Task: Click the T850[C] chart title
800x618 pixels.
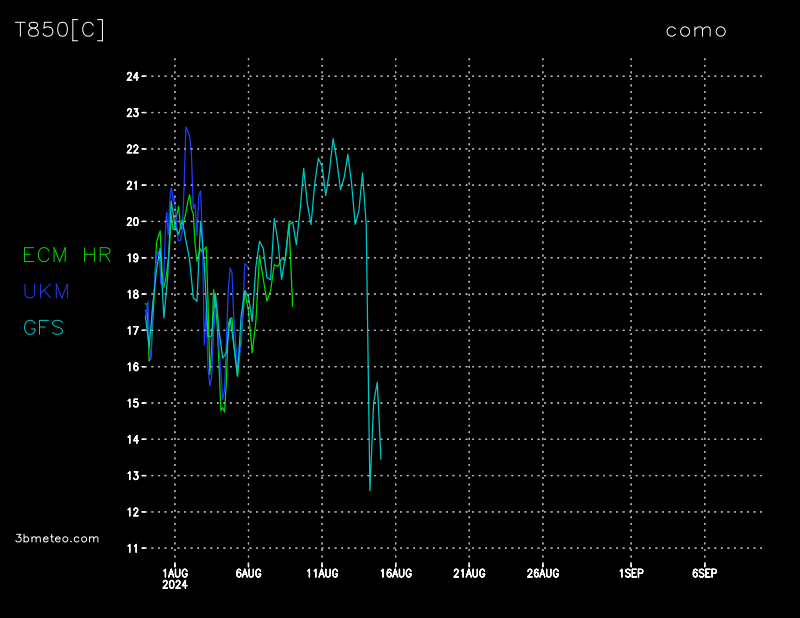Action: click(x=59, y=30)
